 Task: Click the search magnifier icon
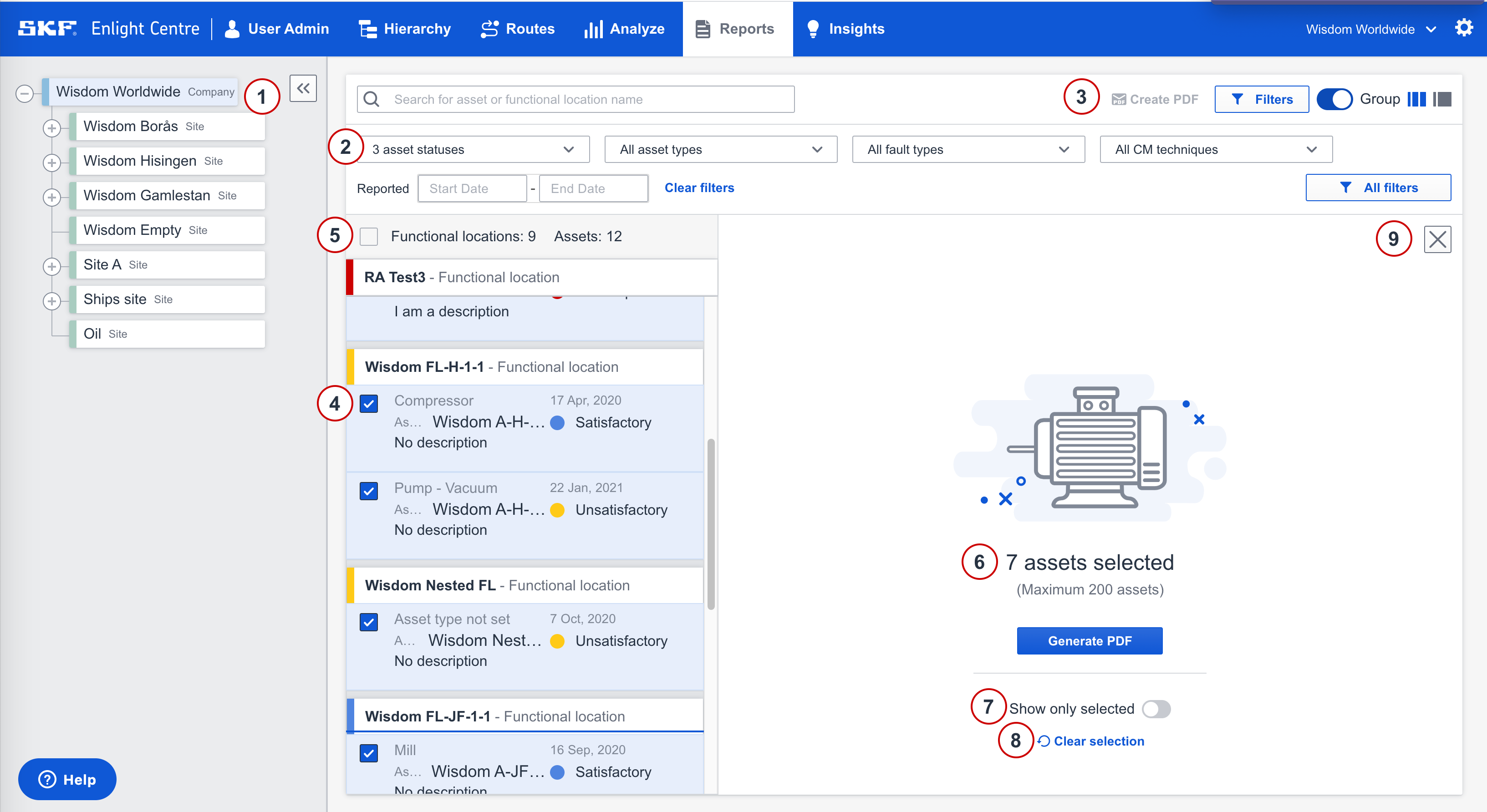click(372, 99)
